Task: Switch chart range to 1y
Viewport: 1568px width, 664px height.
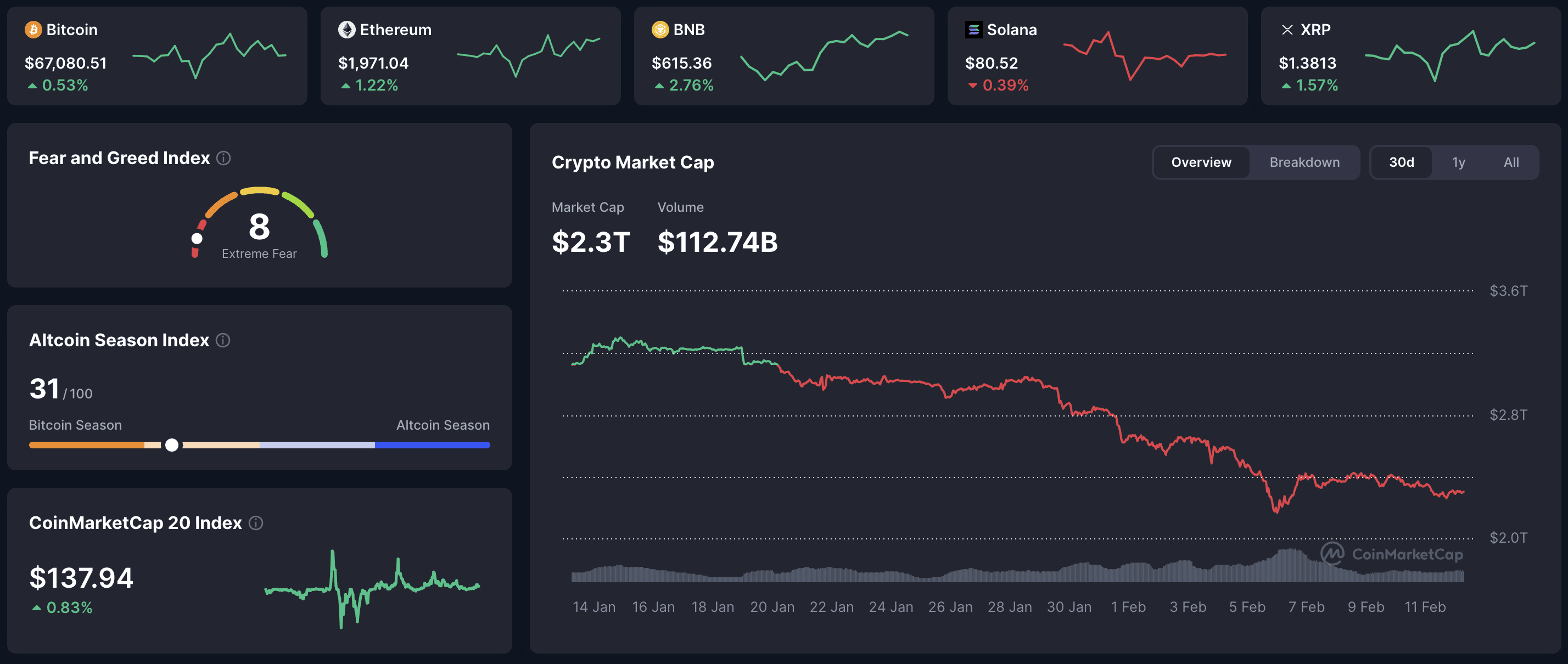Action: 1458,162
